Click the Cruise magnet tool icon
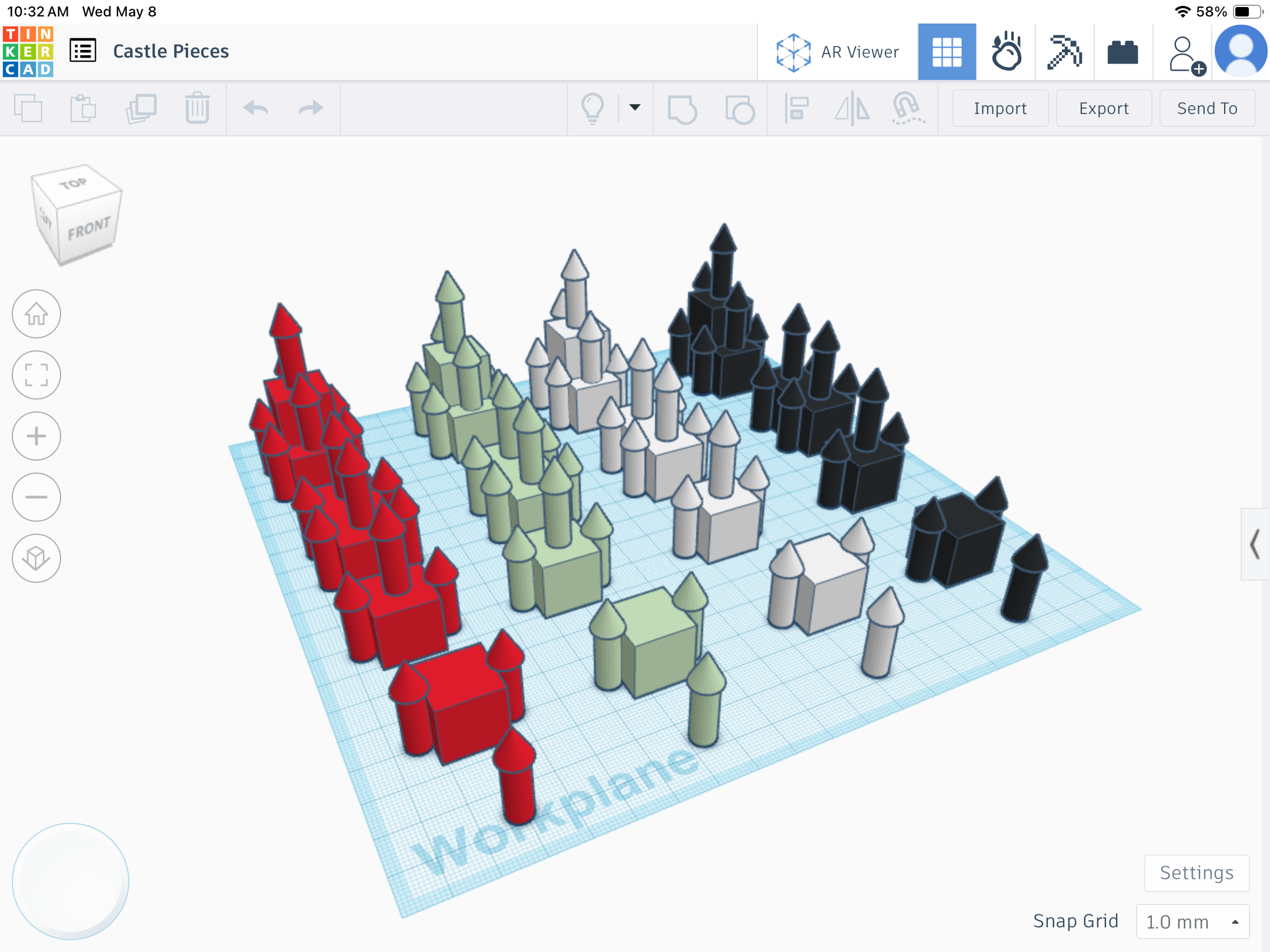Viewport: 1270px width, 952px height. click(x=907, y=108)
